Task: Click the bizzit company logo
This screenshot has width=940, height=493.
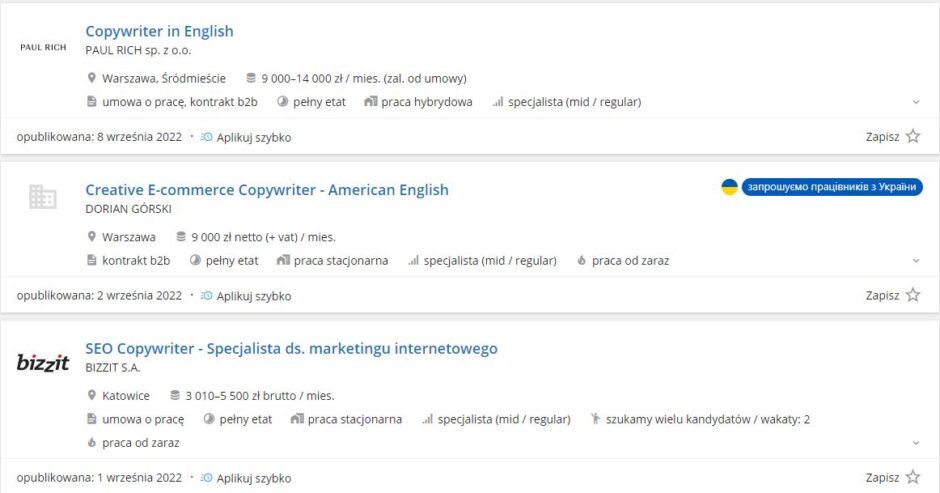Action: pos(43,362)
